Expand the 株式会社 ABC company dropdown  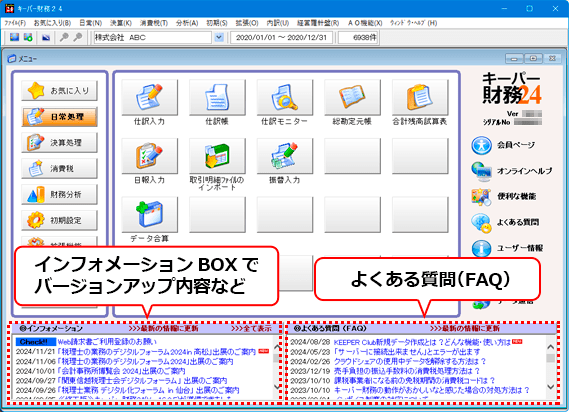point(219,37)
